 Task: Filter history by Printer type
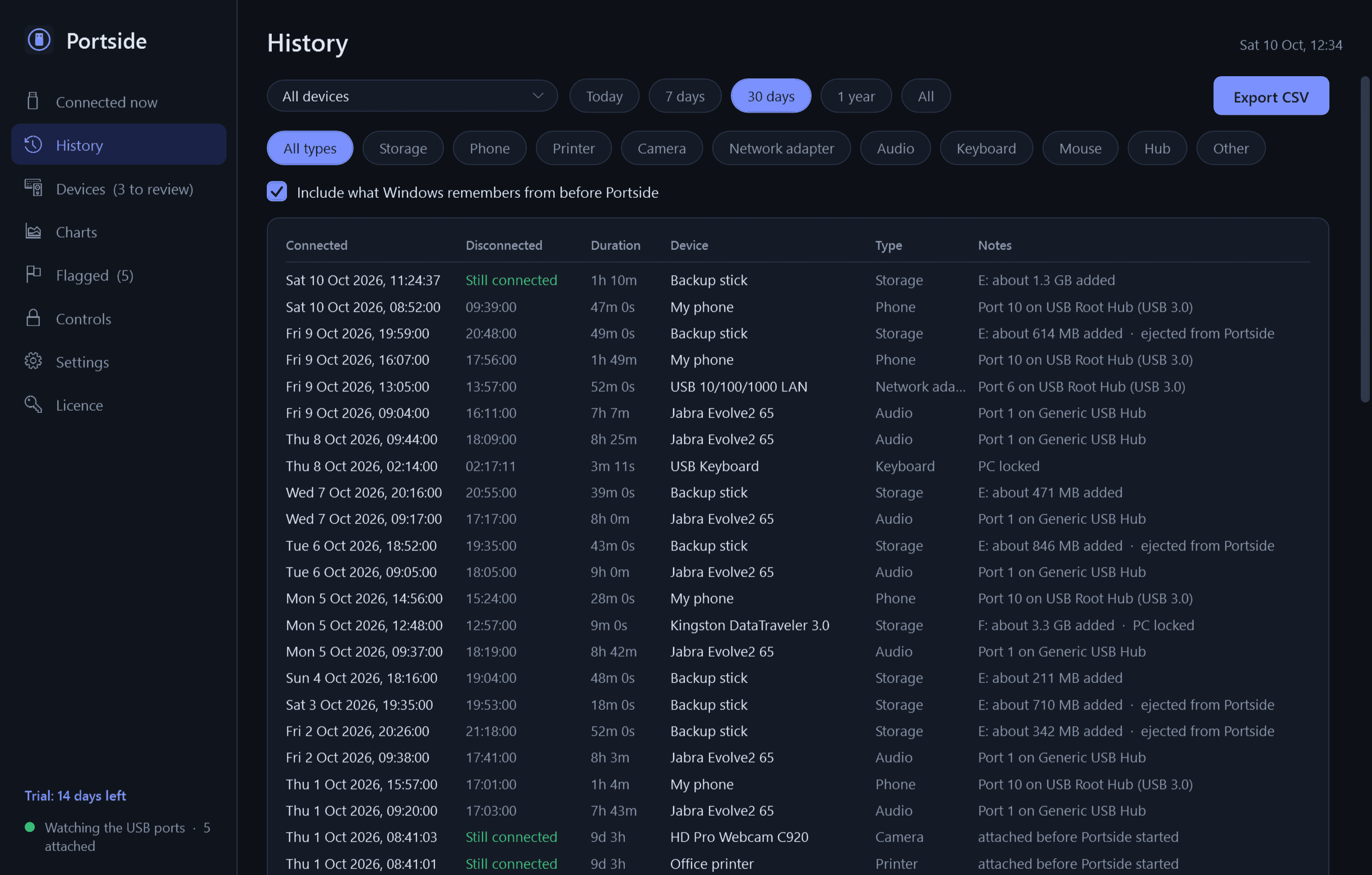coord(573,148)
